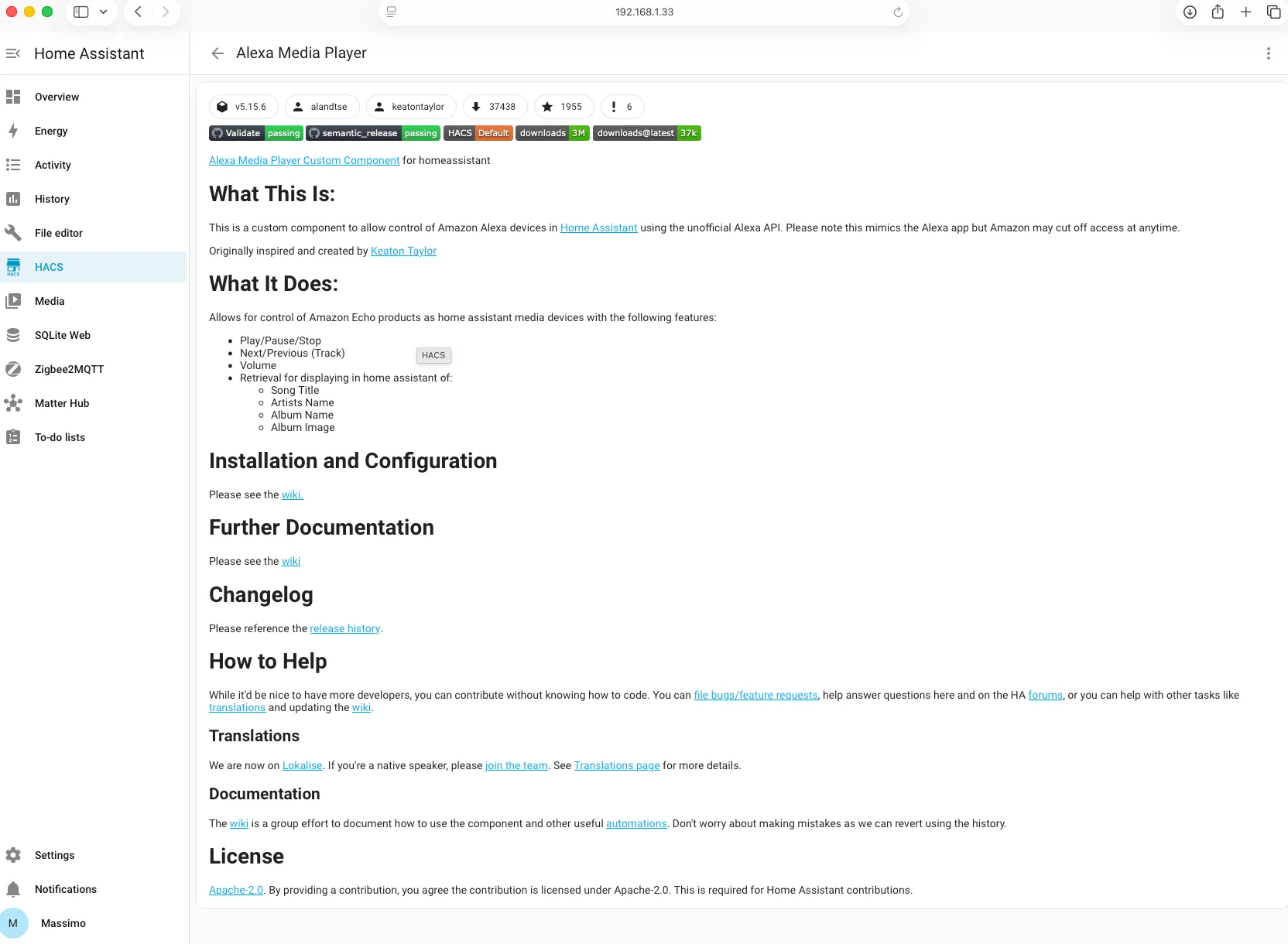Click the 1955 stars chip
This screenshot has width=1288, height=944.
point(563,107)
